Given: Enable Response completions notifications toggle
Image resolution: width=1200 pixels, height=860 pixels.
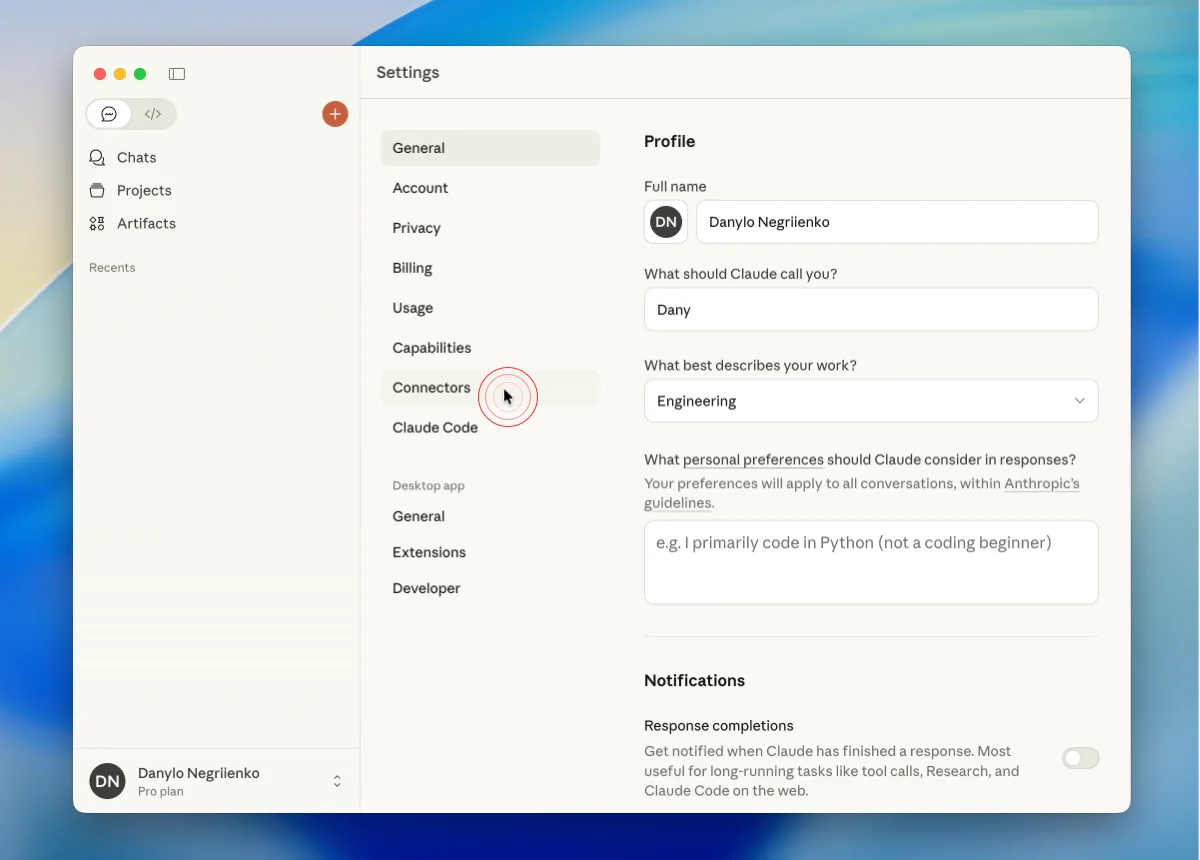Looking at the screenshot, I should tap(1080, 758).
